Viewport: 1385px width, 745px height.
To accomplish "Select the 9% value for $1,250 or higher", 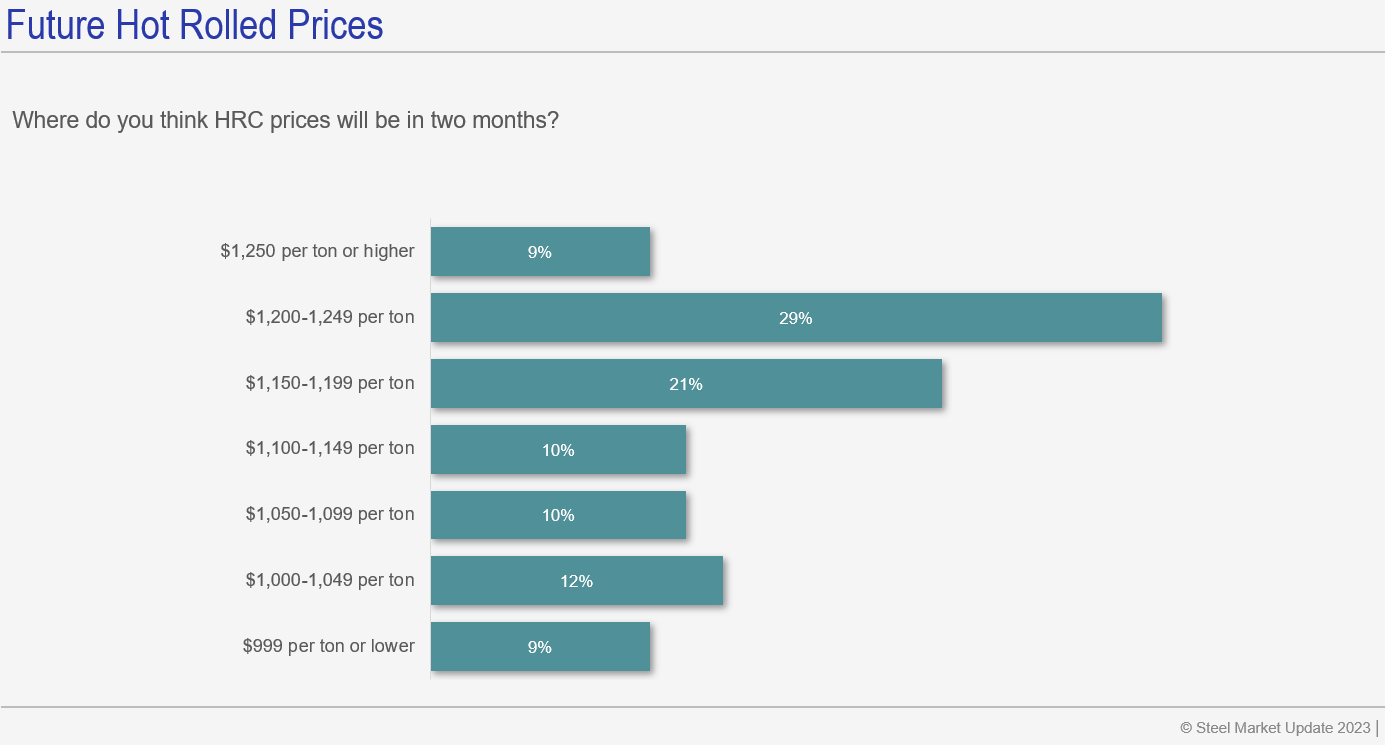I will [540, 252].
